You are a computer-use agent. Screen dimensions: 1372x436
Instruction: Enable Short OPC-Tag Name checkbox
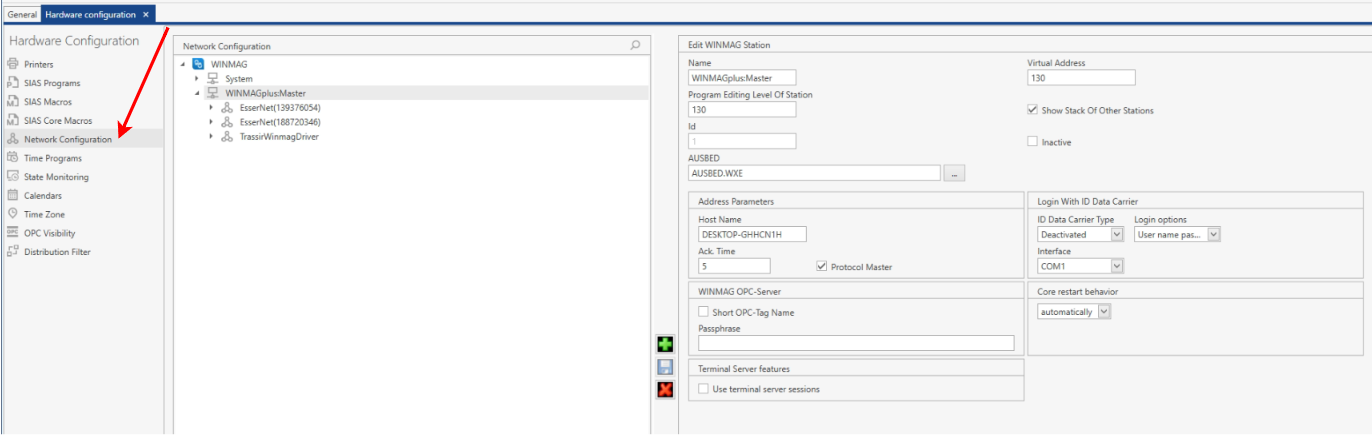point(704,312)
